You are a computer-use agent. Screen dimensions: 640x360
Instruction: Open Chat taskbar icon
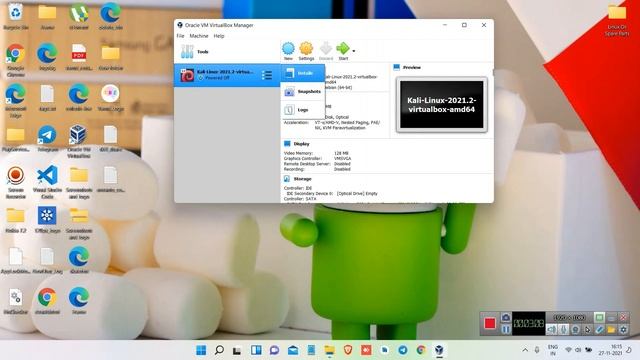pyautogui.click(x=274, y=350)
